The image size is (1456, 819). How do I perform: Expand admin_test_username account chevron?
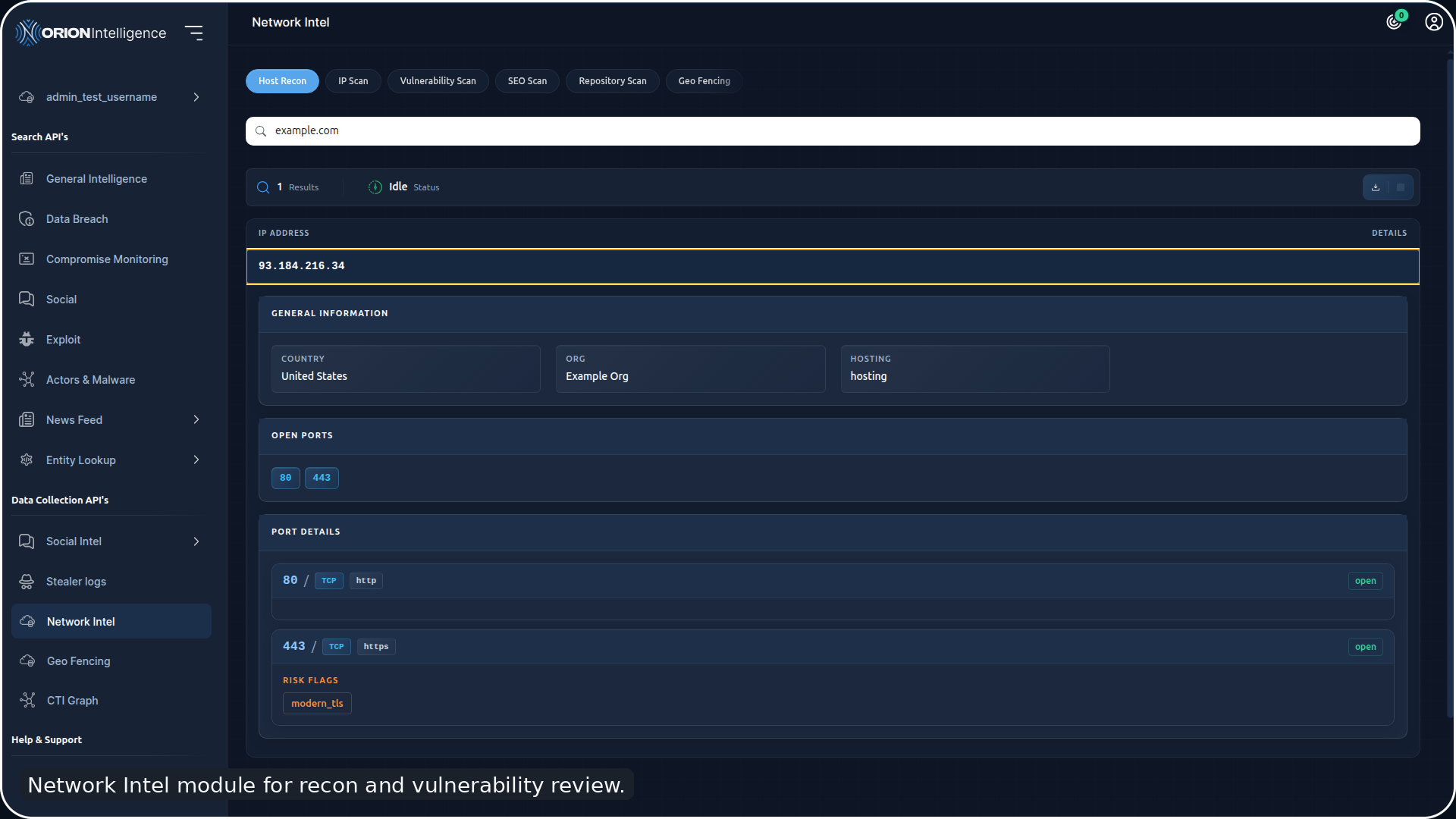pyautogui.click(x=196, y=97)
